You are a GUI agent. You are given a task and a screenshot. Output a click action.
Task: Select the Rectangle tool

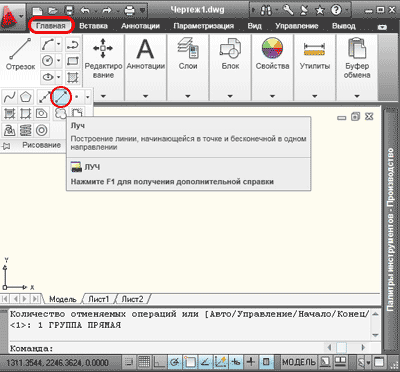[72, 61]
